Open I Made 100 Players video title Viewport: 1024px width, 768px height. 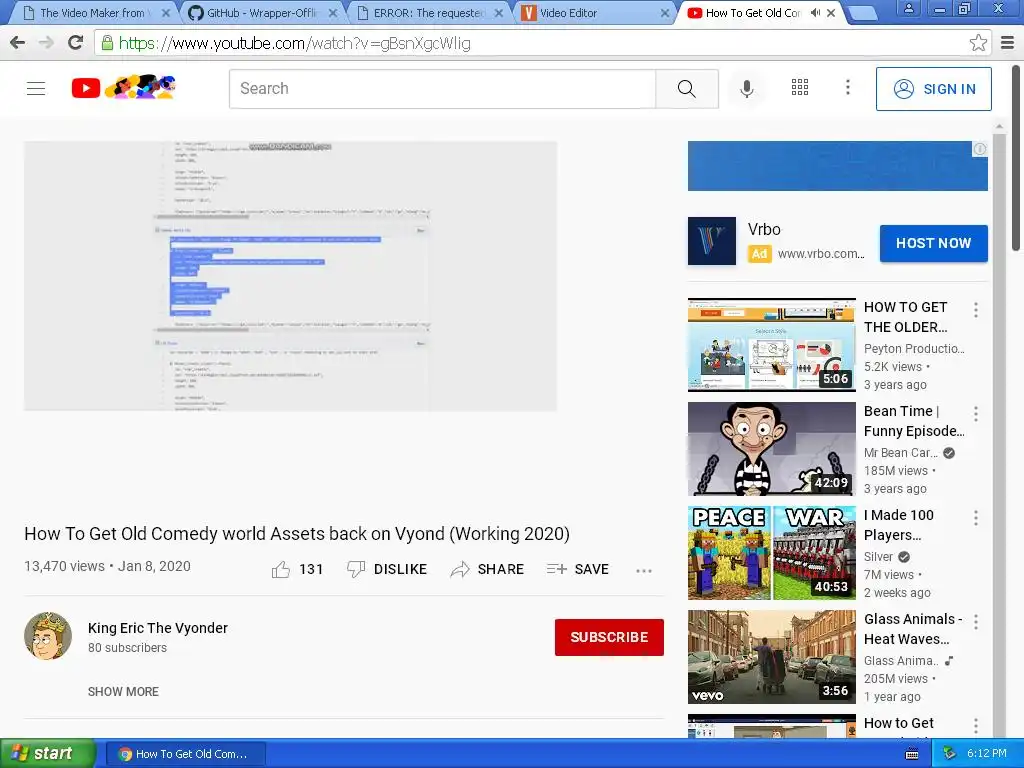pyautogui.click(x=899, y=524)
